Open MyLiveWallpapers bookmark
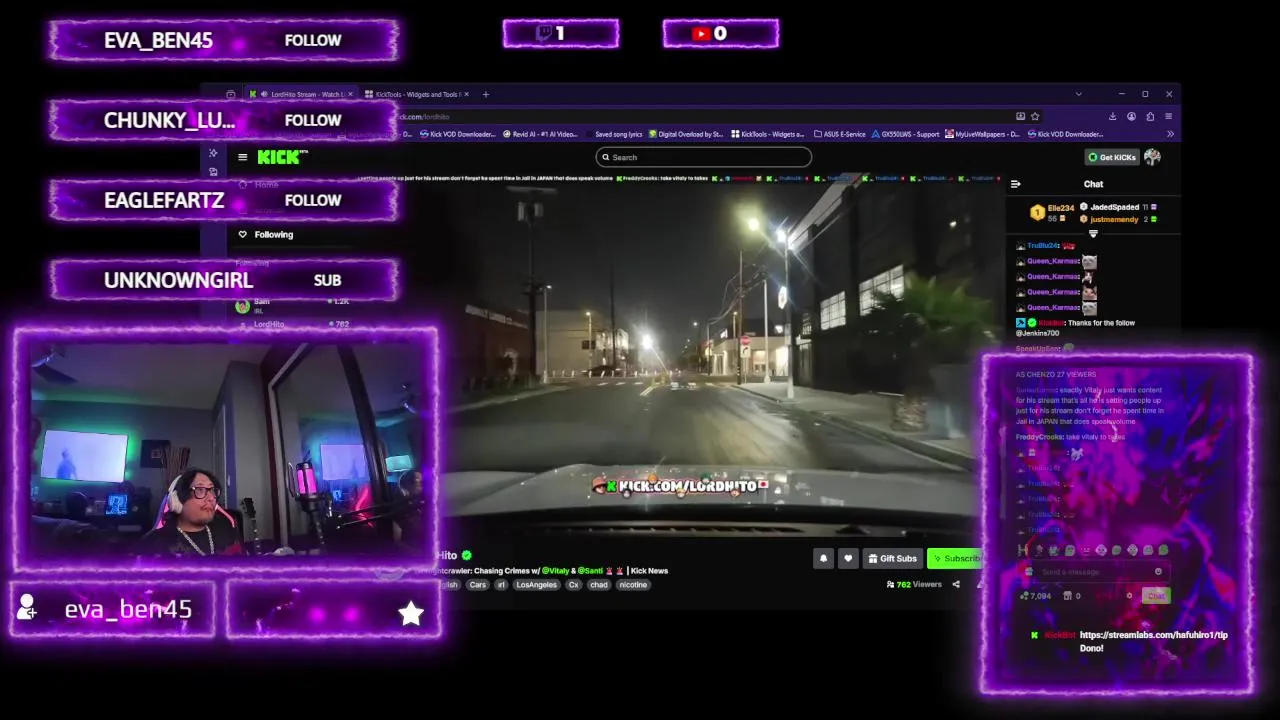 point(982,134)
